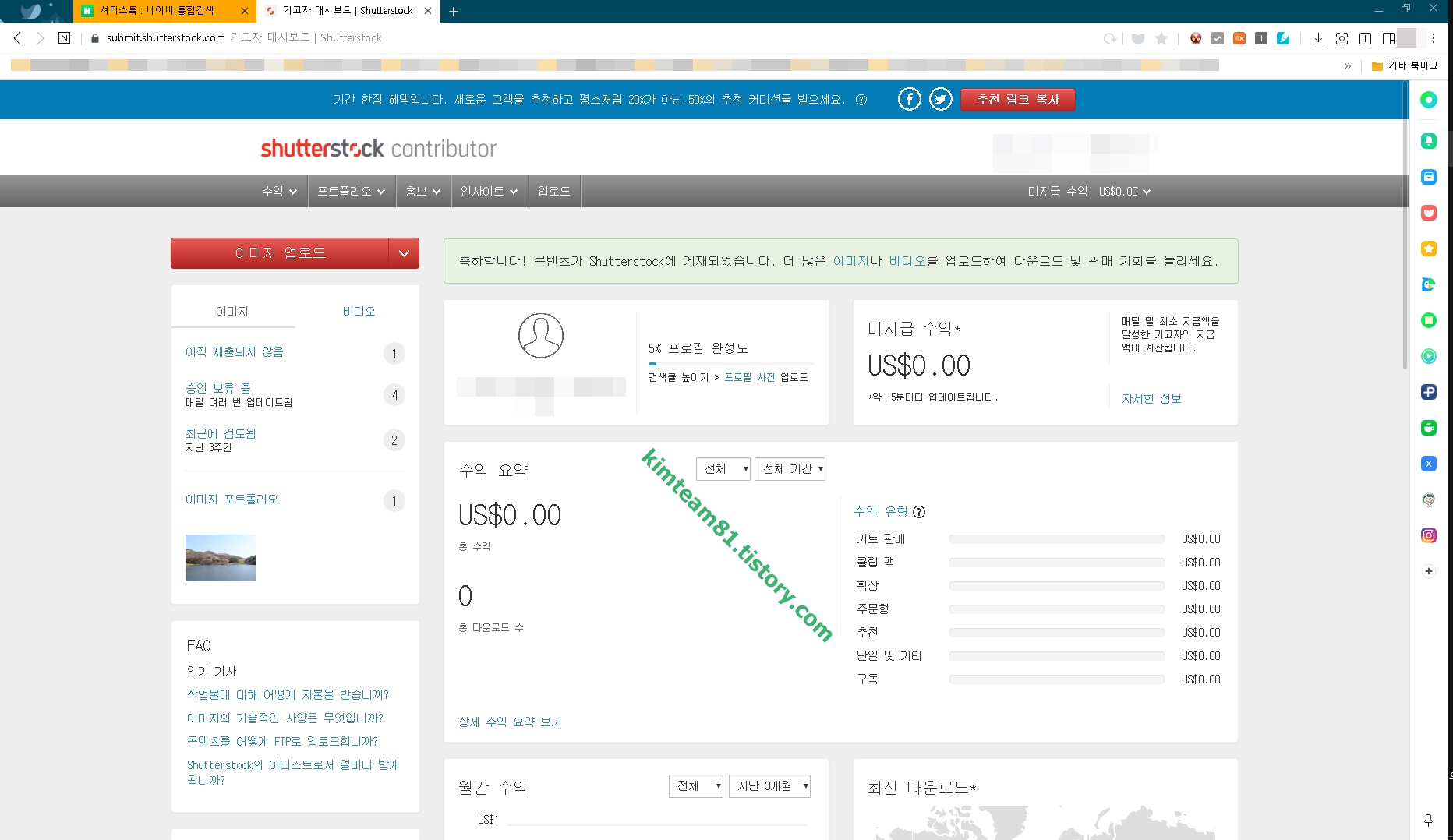The image size is (1453, 840).
Task: Open the 승인 보류 중 link
Action: click(x=218, y=388)
